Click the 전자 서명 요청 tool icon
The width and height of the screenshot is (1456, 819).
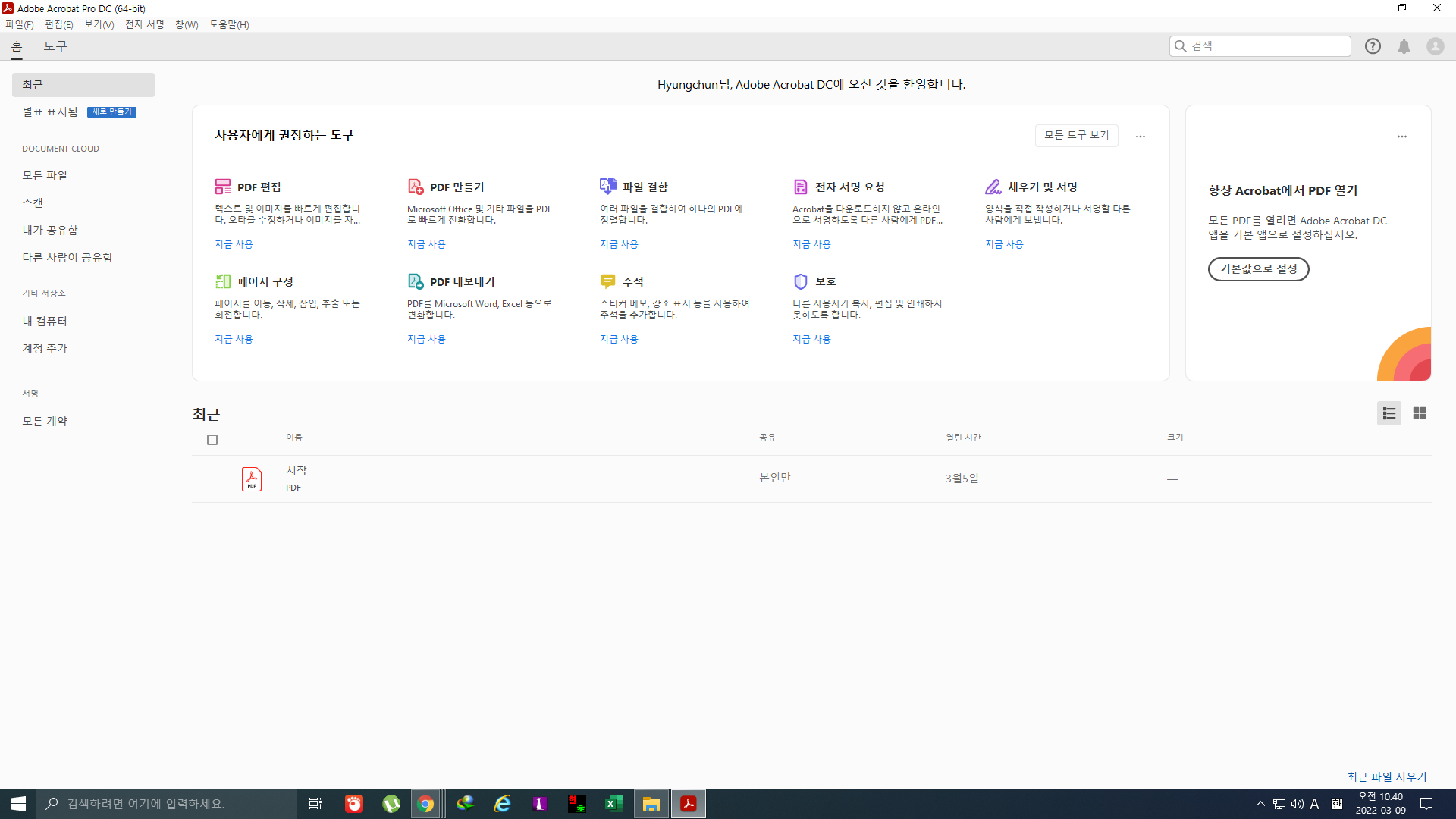point(801,187)
